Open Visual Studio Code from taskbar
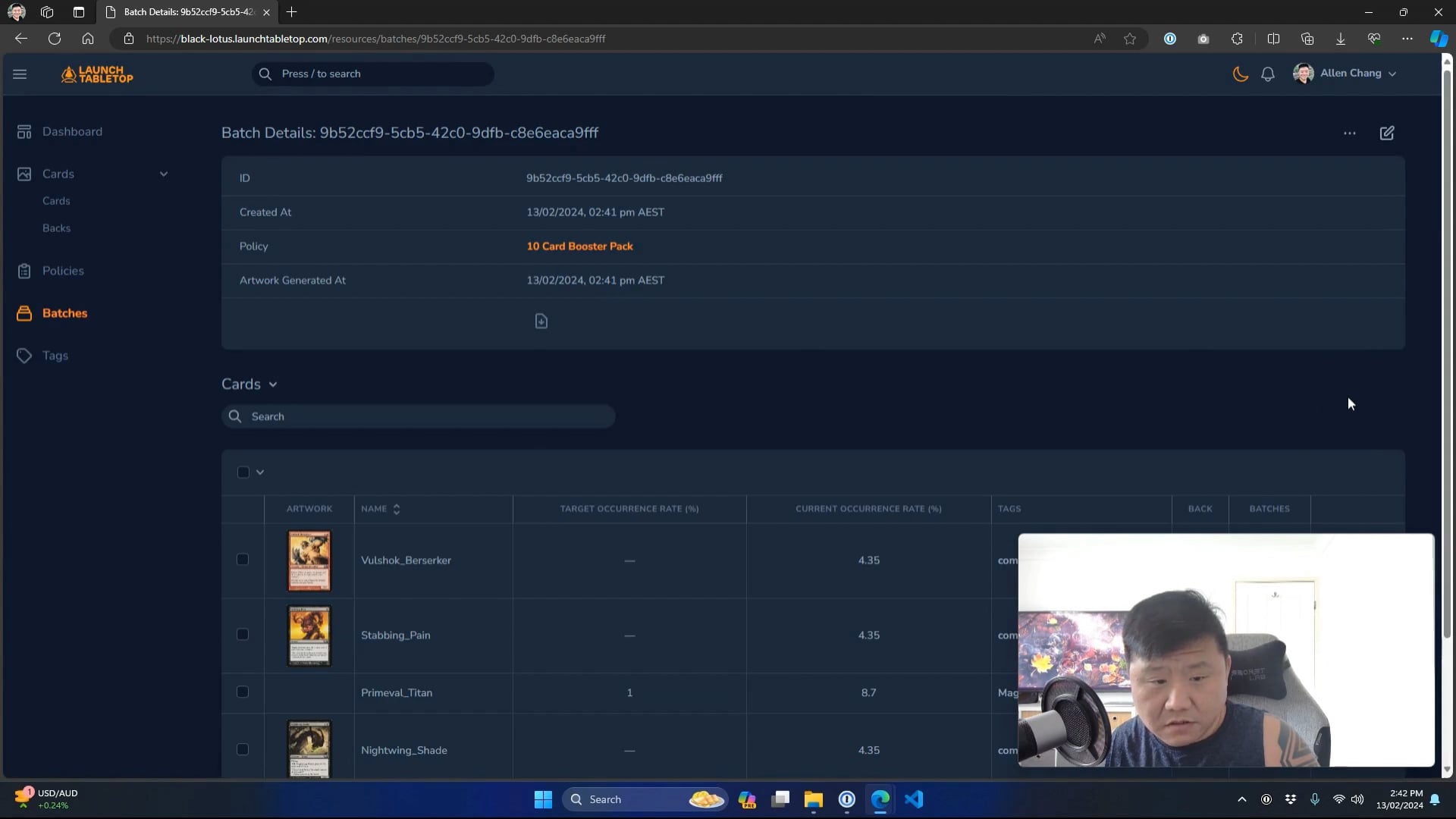This screenshot has height=819, width=1456. point(913,799)
